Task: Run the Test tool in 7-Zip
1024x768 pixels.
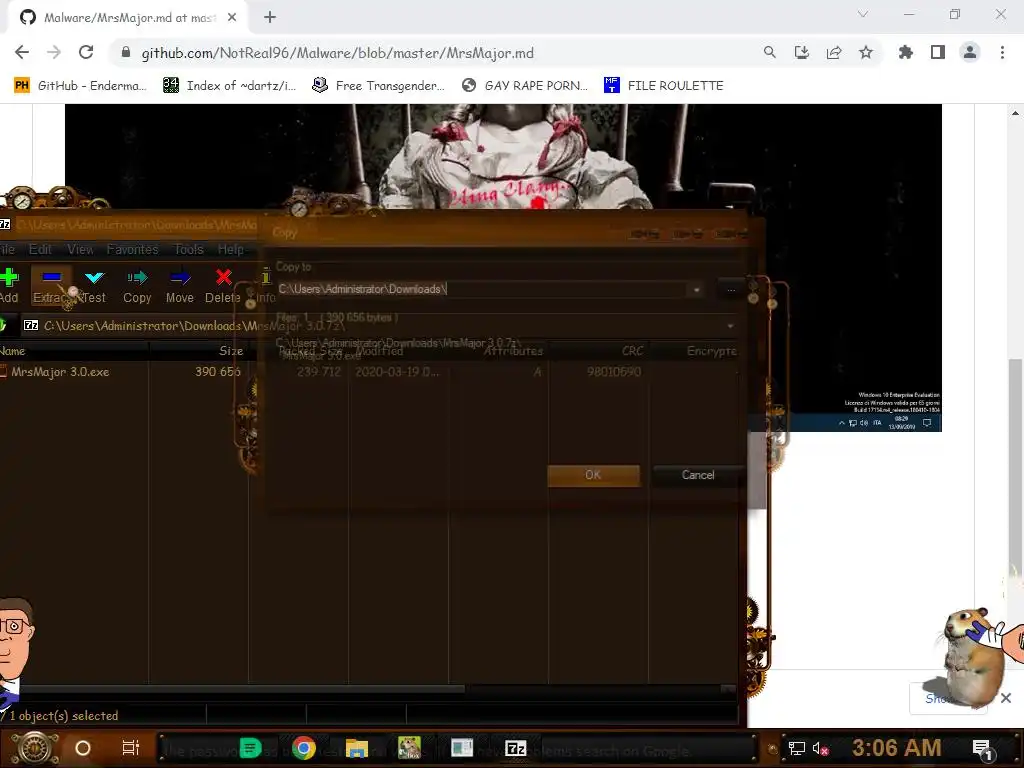Action: pyautogui.click(x=94, y=285)
